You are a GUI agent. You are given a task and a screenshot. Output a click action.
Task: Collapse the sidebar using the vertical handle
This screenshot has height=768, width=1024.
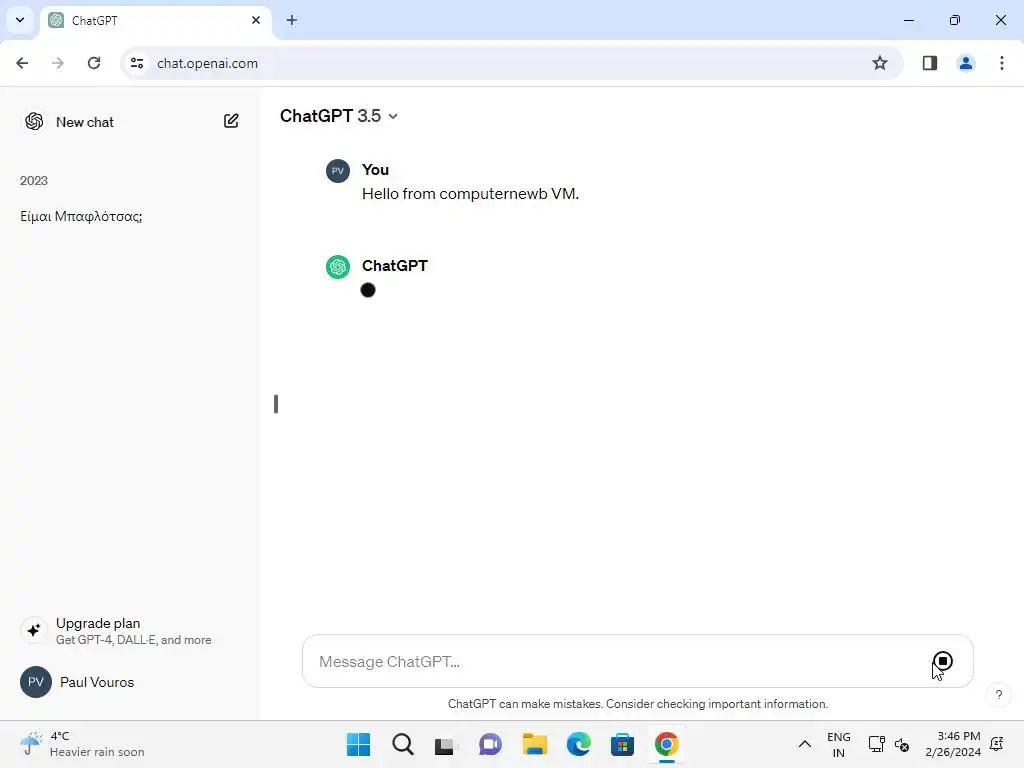coord(276,404)
